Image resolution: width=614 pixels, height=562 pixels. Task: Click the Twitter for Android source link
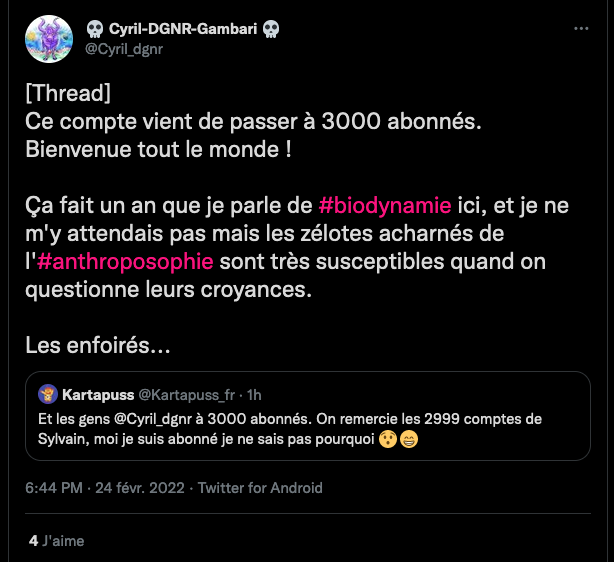coord(260,488)
